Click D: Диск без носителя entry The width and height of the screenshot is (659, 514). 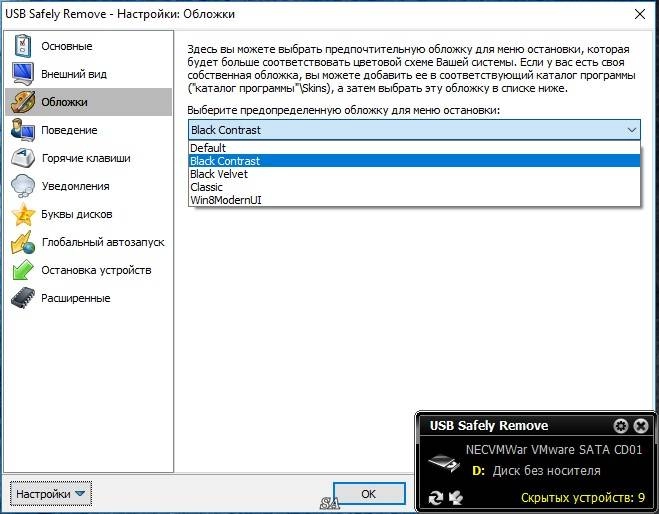pyautogui.click(x=536, y=471)
